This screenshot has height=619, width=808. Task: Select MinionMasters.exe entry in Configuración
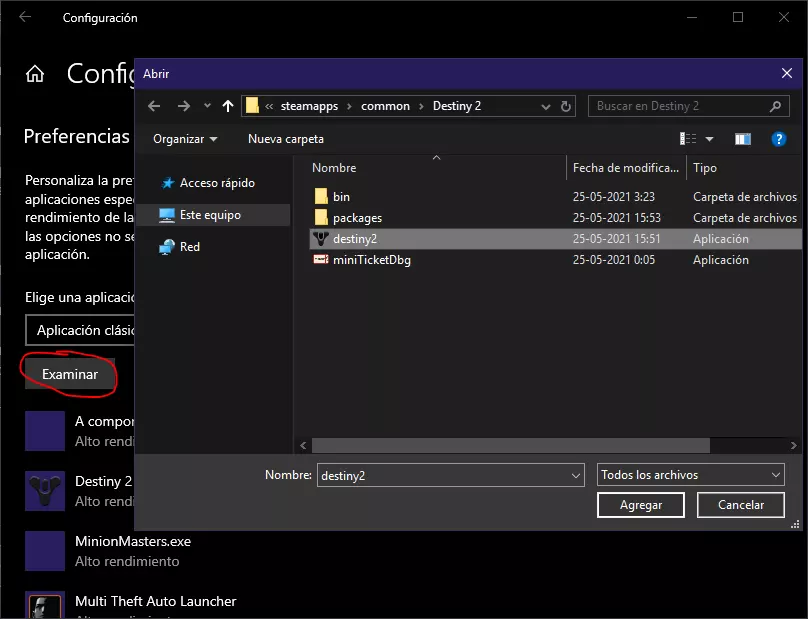click(108, 551)
